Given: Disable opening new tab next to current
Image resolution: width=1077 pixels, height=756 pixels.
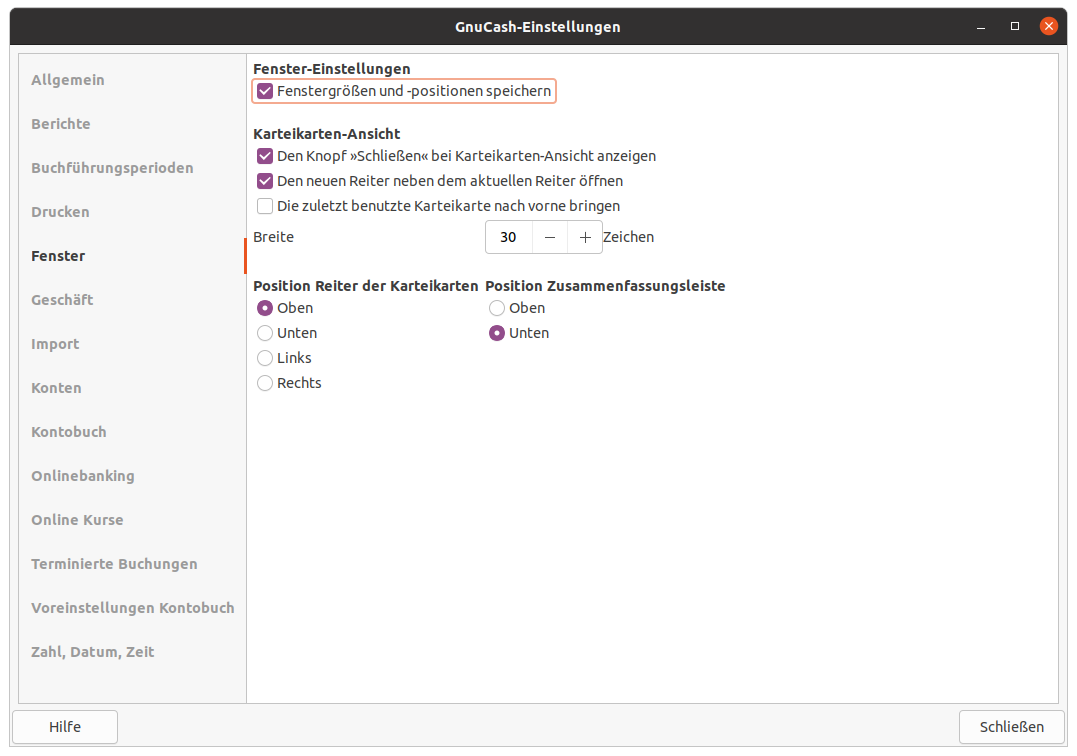Looking at the screenshot, I should 265,181.
